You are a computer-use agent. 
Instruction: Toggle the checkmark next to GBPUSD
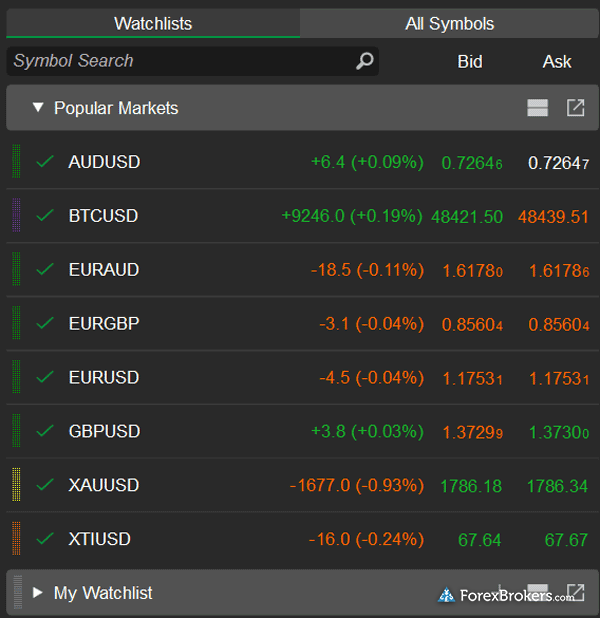45,431
